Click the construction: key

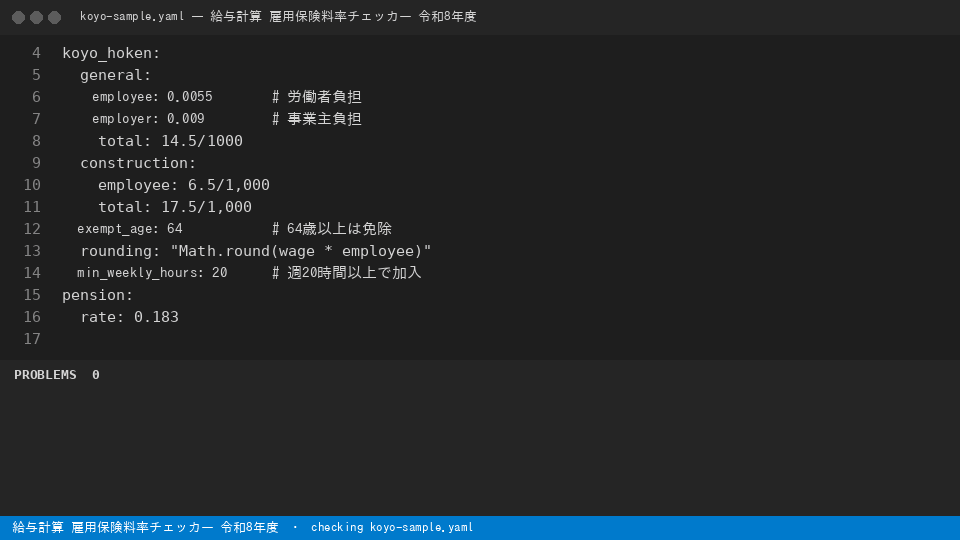pyautogui.click(x=138, y=163)
